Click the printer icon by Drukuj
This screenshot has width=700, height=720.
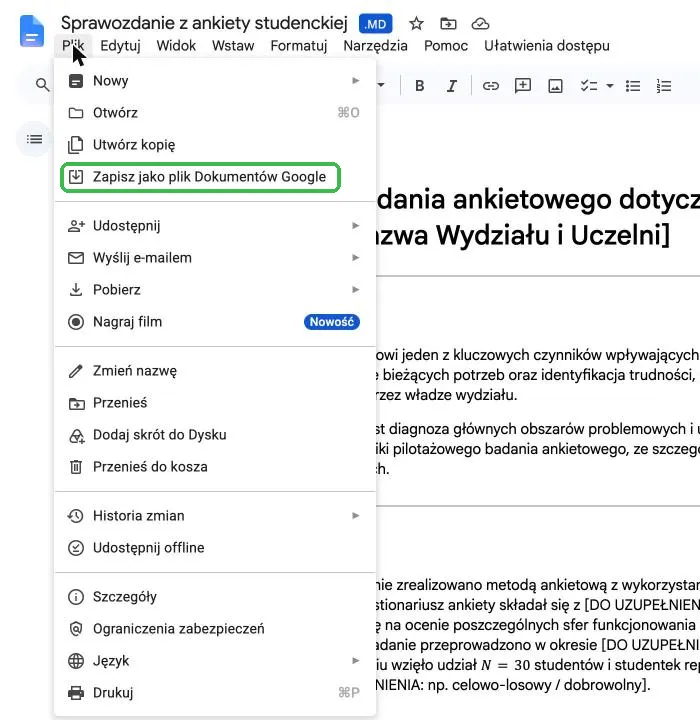pyautogui.click(x=76, y=692)
